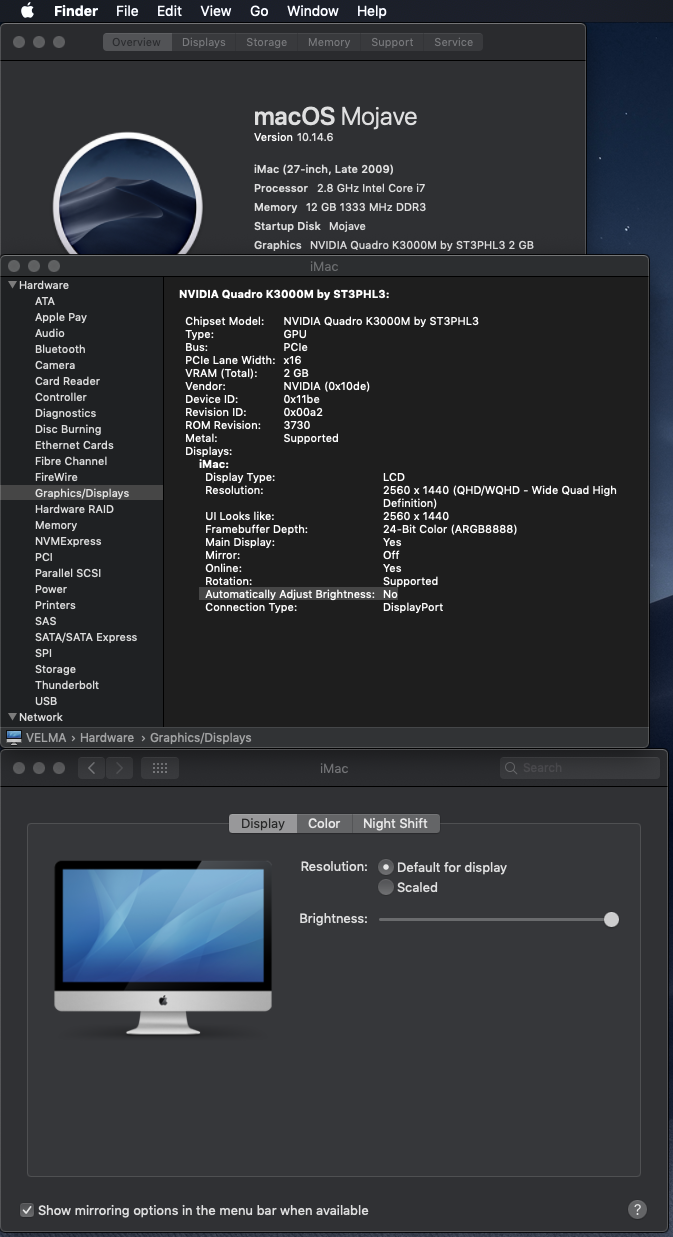This screenshot has height=1237, width=673.
Task: Click Hardware in the bottom path bar
Action: point(107,737)
